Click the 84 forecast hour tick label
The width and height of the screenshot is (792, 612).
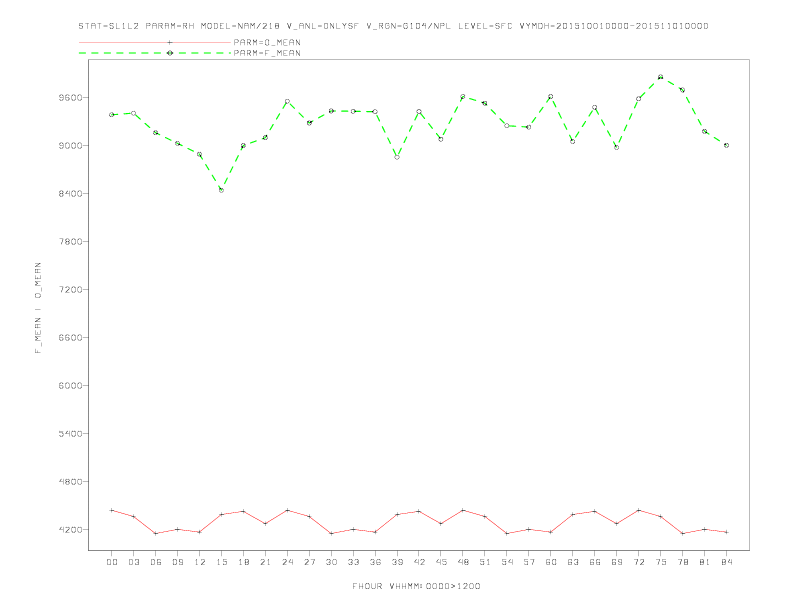(727, 562)
